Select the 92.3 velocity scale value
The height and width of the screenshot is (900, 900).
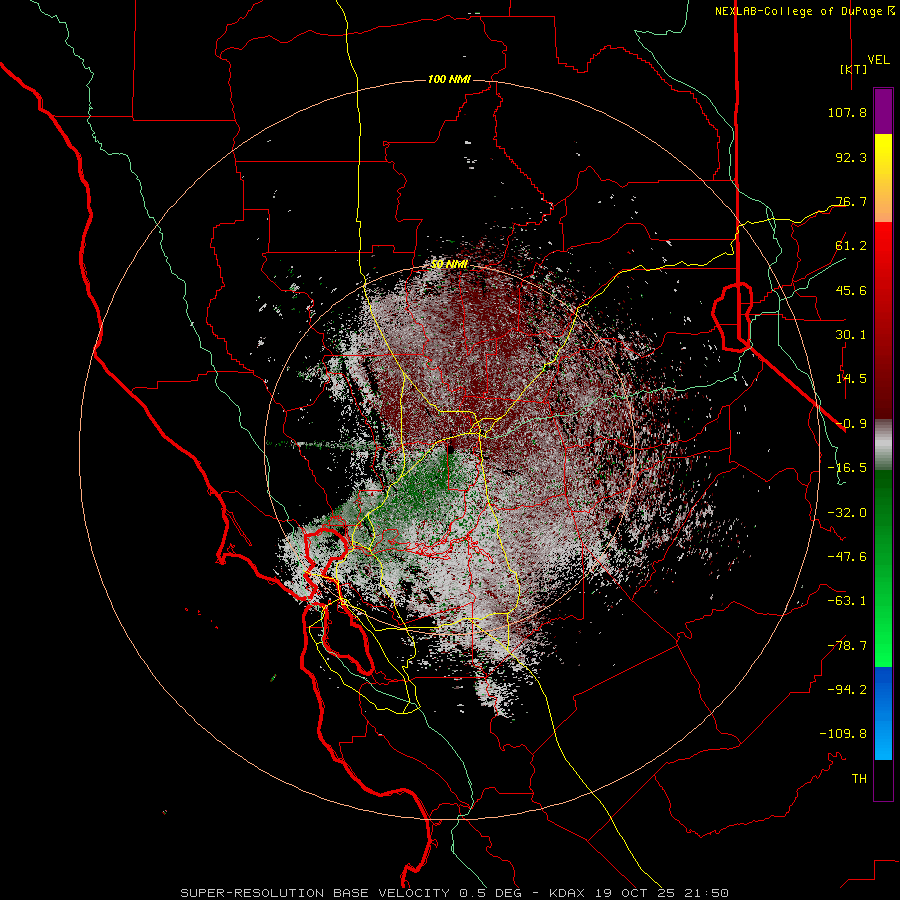point(851,157)
